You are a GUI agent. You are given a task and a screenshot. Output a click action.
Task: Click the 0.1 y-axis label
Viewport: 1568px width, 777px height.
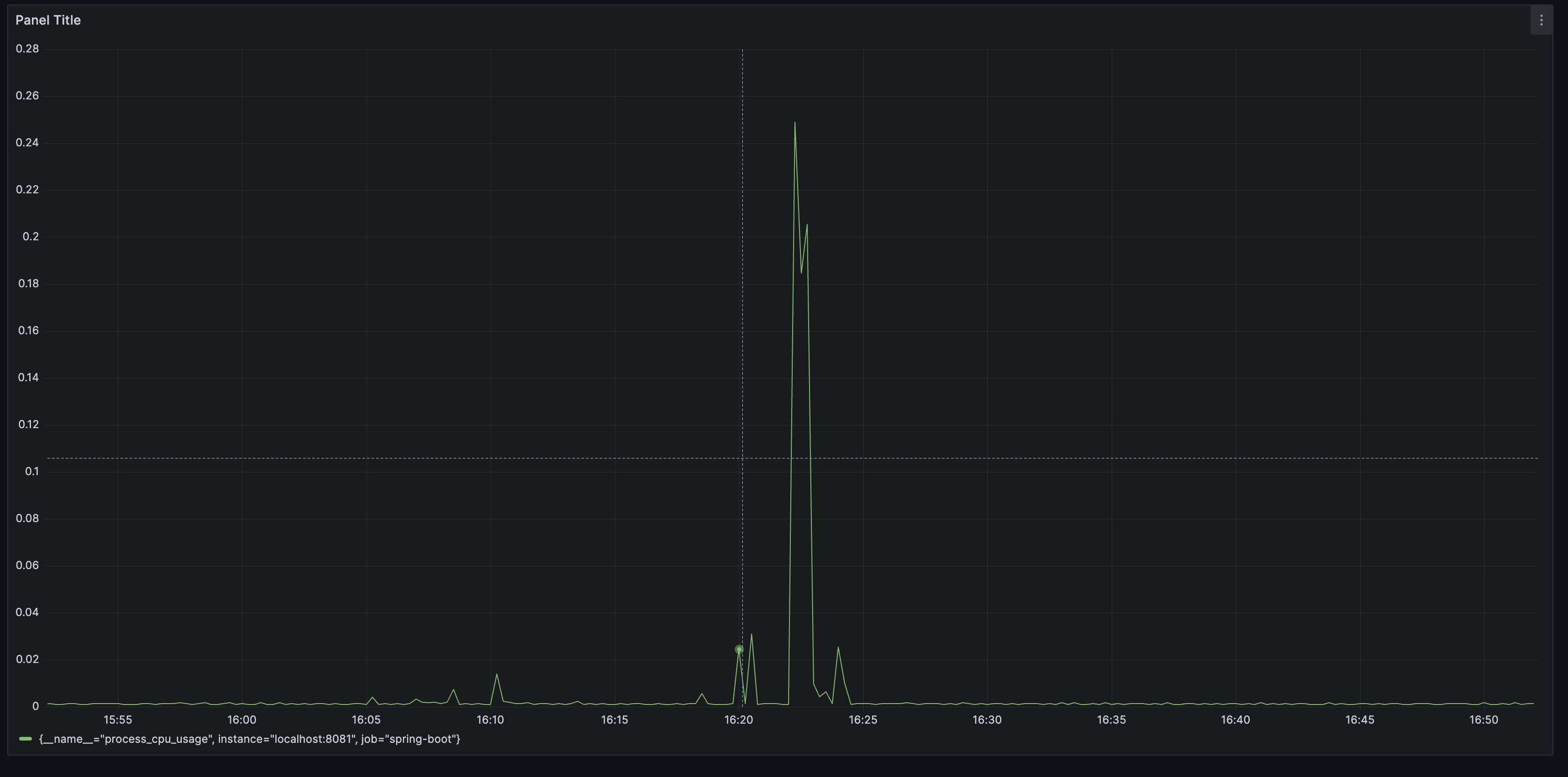(x=31, y=471)
